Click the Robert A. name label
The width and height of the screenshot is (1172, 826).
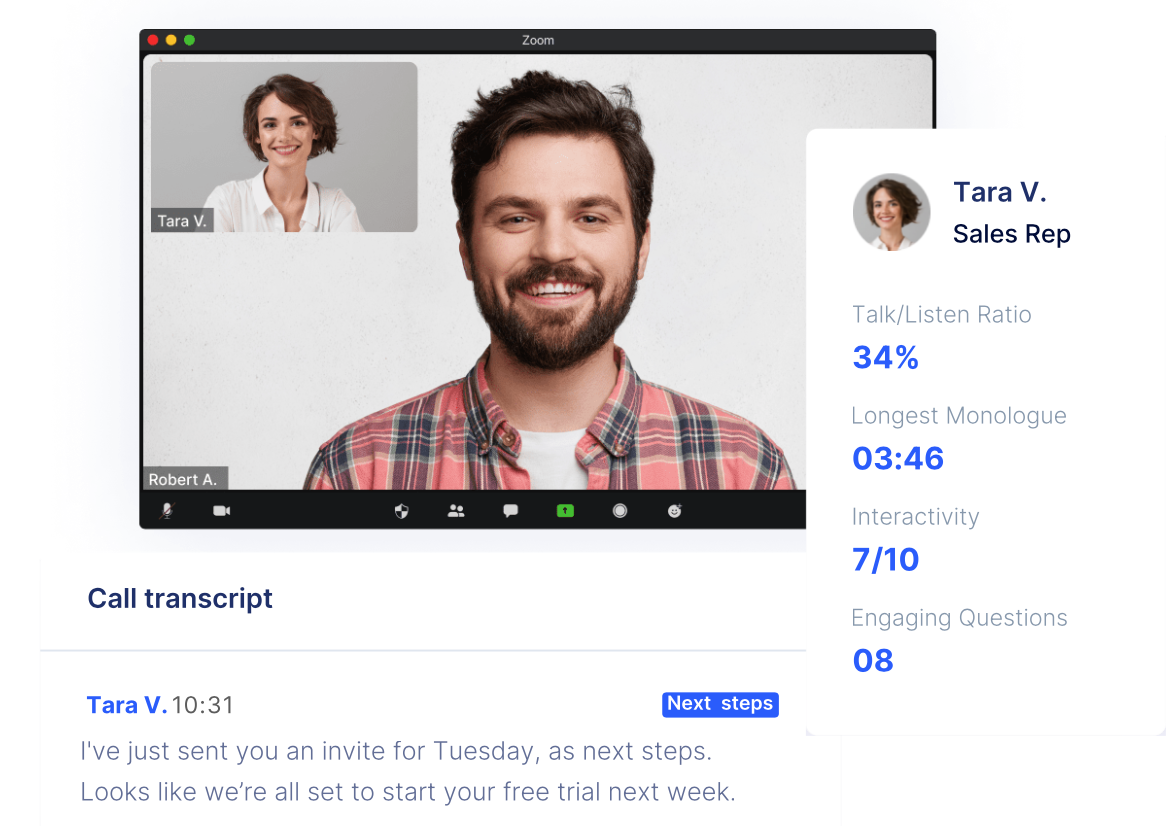183,479
